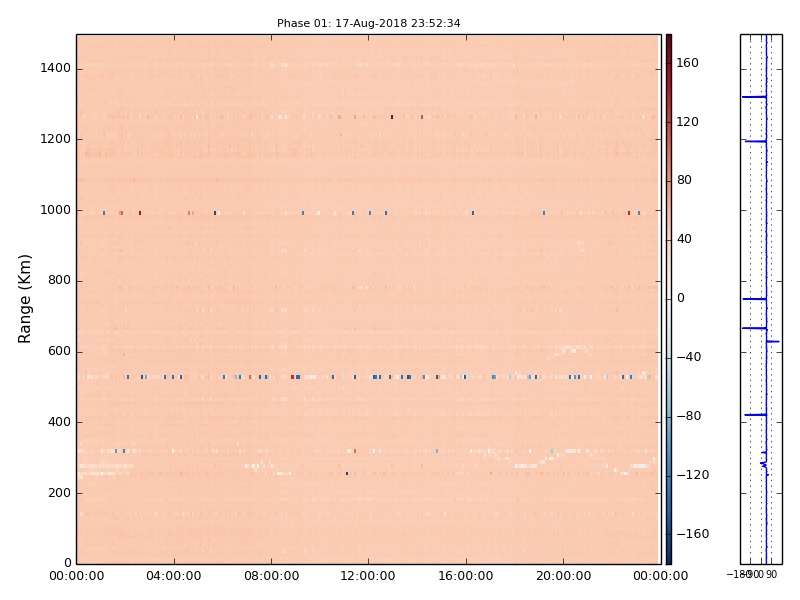Image resolution: width=800 pixels, height=600 pixels.
Task: Select the 80 label on the colorbar
Action: 684,180
